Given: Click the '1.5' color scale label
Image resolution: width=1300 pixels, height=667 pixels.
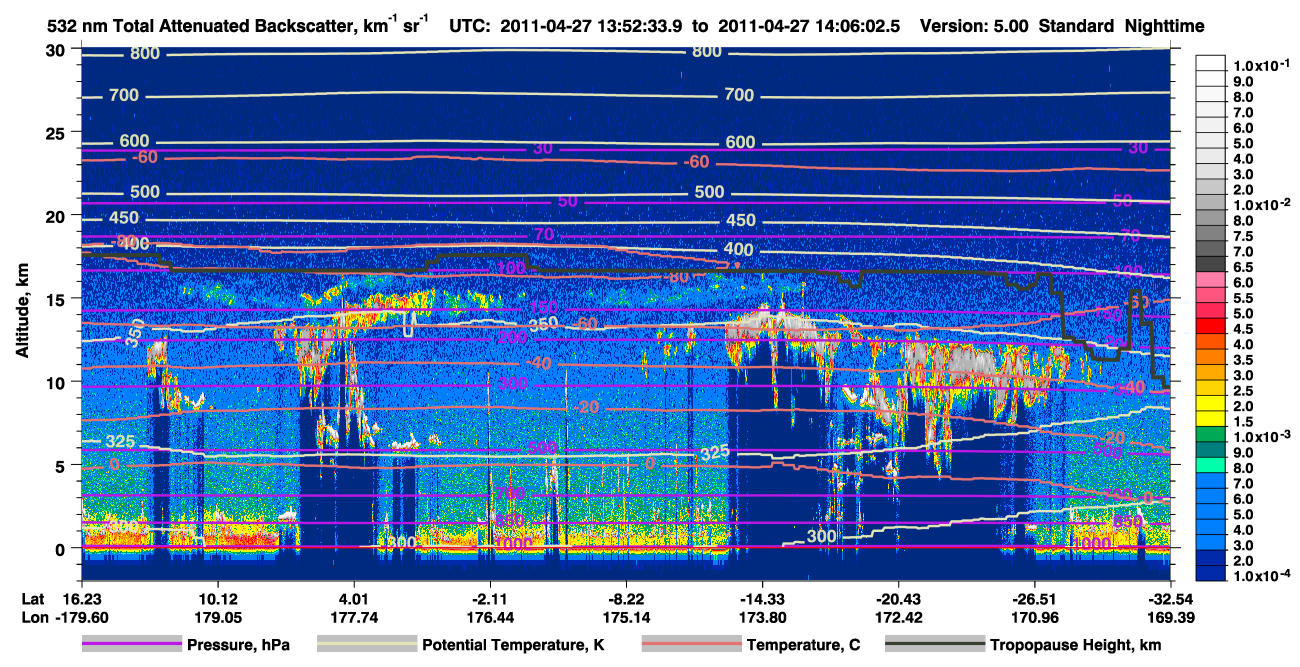Looking at the screenshot, I should (1241, 422).
